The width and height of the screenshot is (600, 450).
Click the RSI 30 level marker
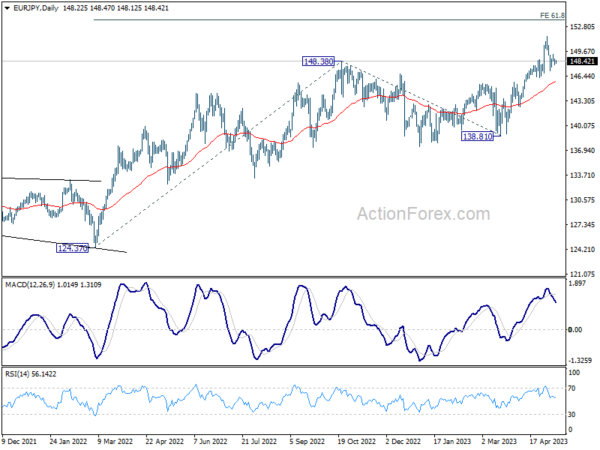point(572,414)
